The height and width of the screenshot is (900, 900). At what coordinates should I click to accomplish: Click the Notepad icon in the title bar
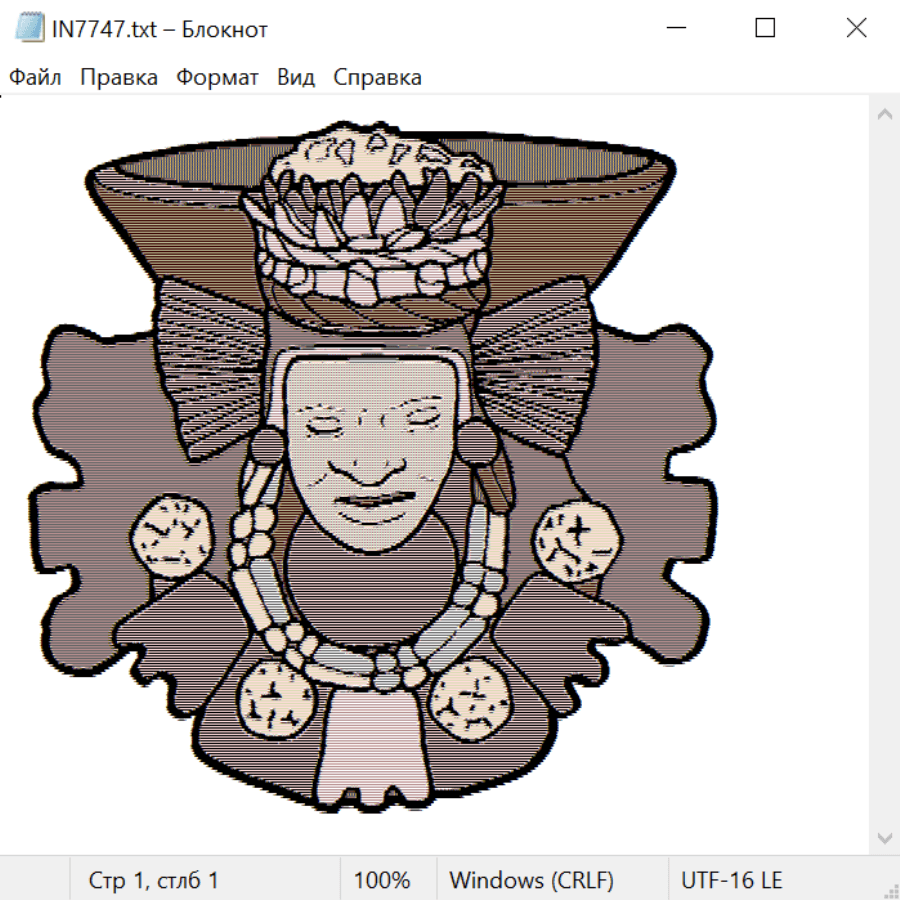pyautogui.click(x=30, y=28)
